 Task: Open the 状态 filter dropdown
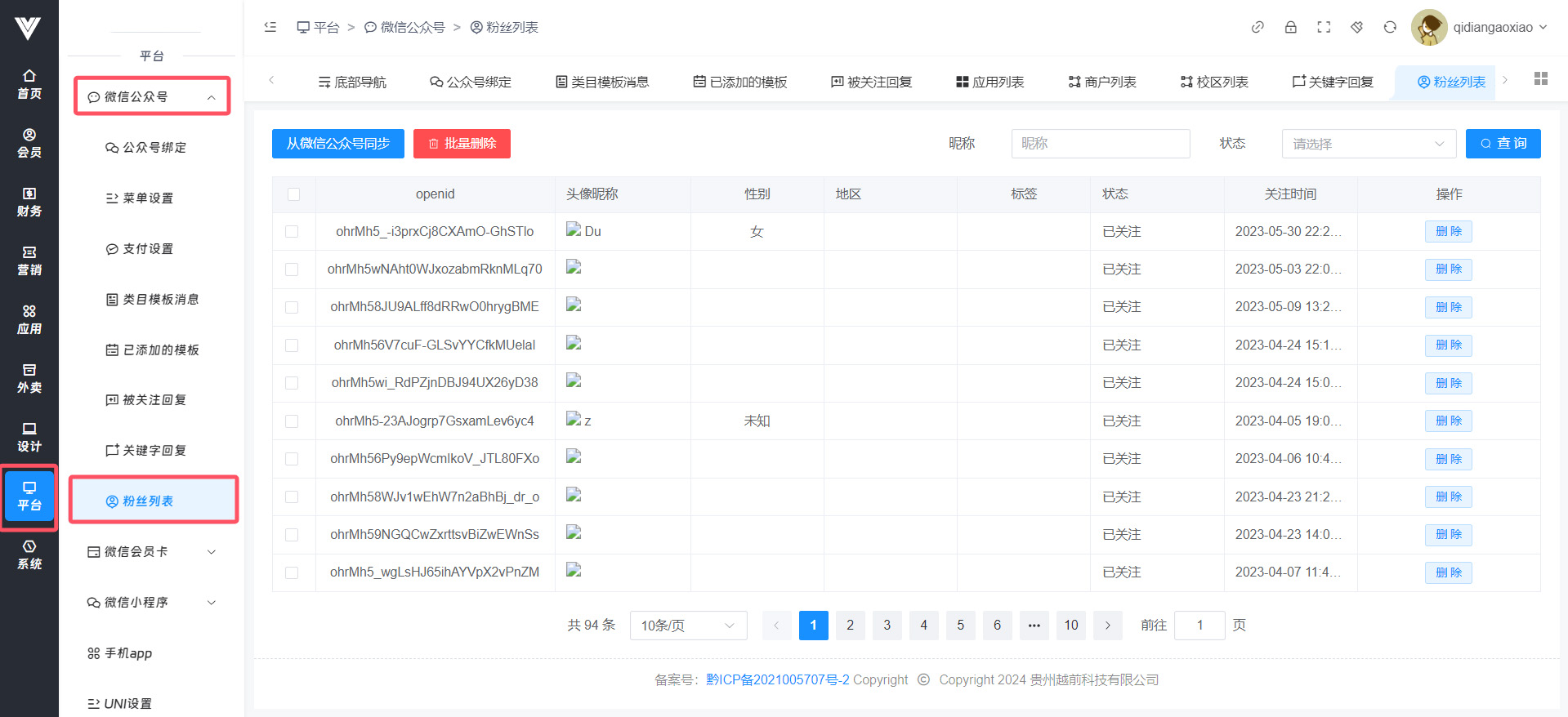1368,144
